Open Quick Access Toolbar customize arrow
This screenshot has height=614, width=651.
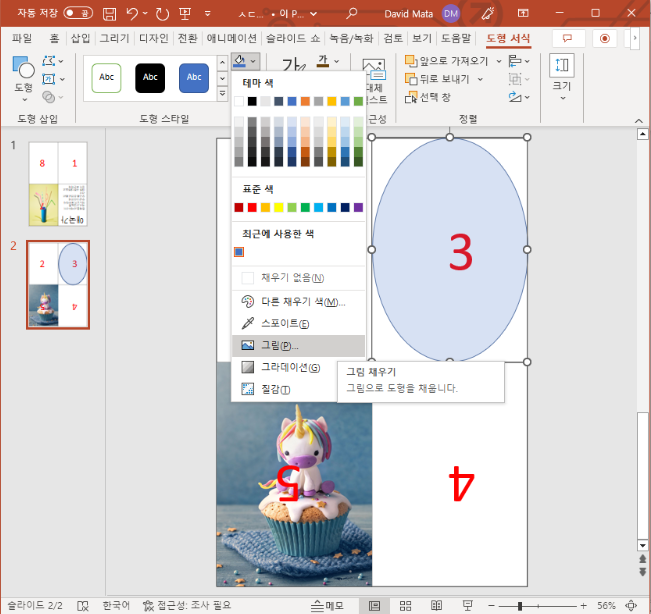(x=208, y=14)
